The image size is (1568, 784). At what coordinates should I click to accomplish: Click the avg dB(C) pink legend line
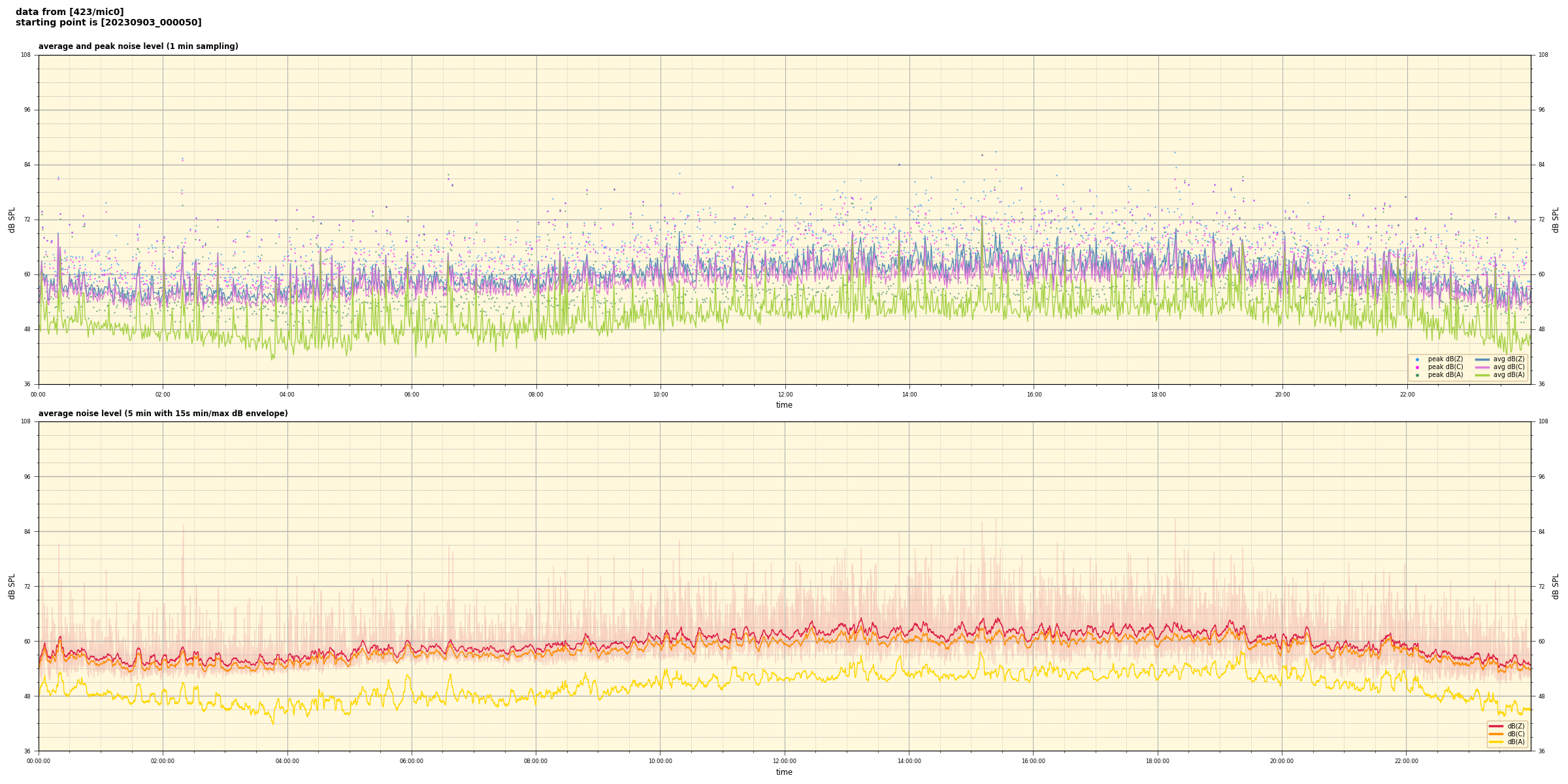pos(1482,367)
